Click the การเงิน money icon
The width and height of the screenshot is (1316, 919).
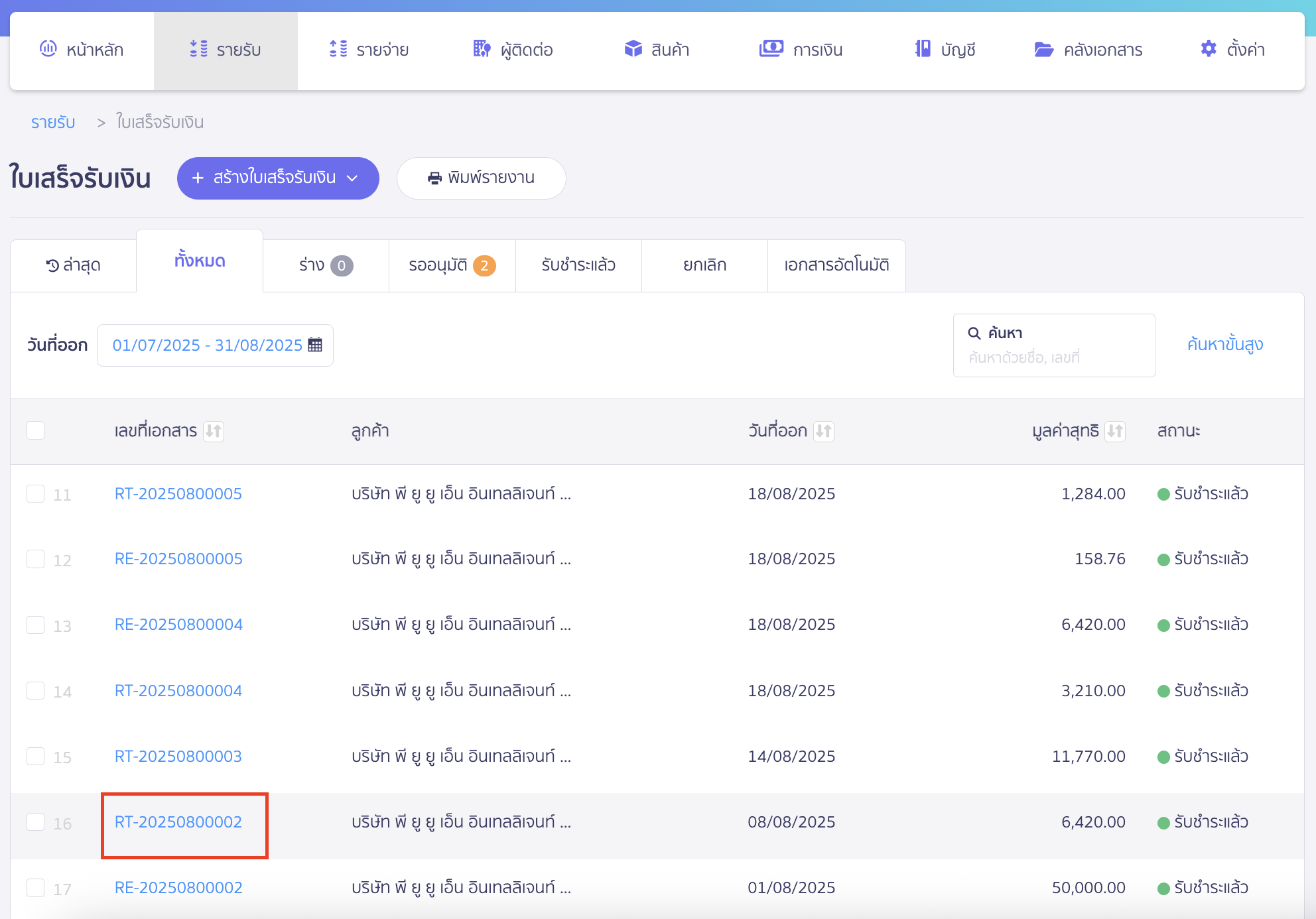coord(771,48)
